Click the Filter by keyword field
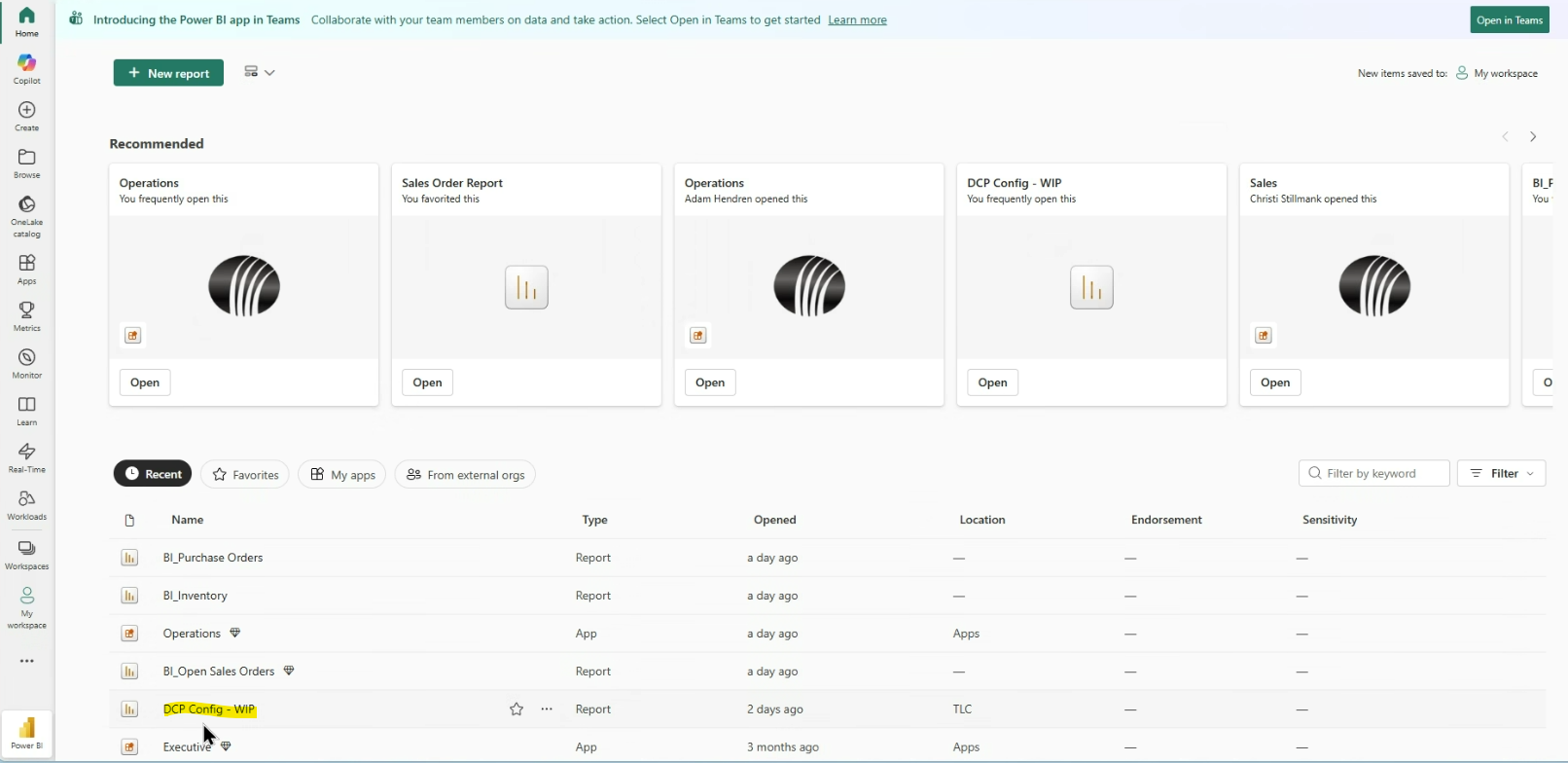 1373,474
